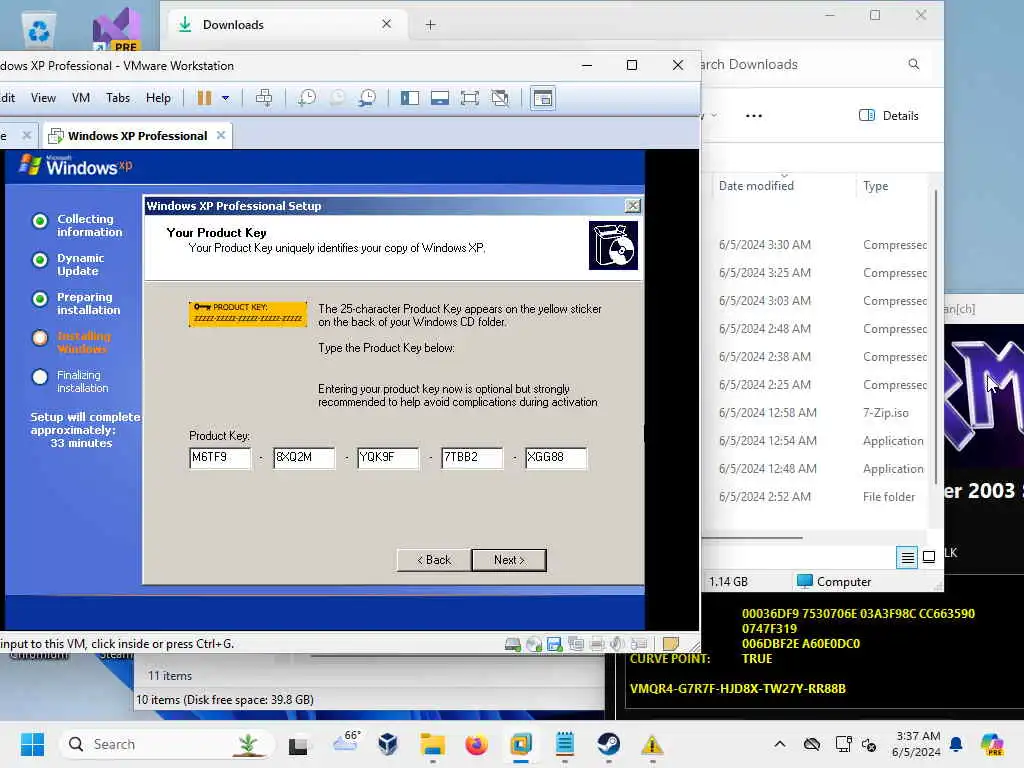Send Ctrl+Alt+Del to the VM
This screenshot has height=768, width=1024.
pyautogui.click(x=264, y=98)
